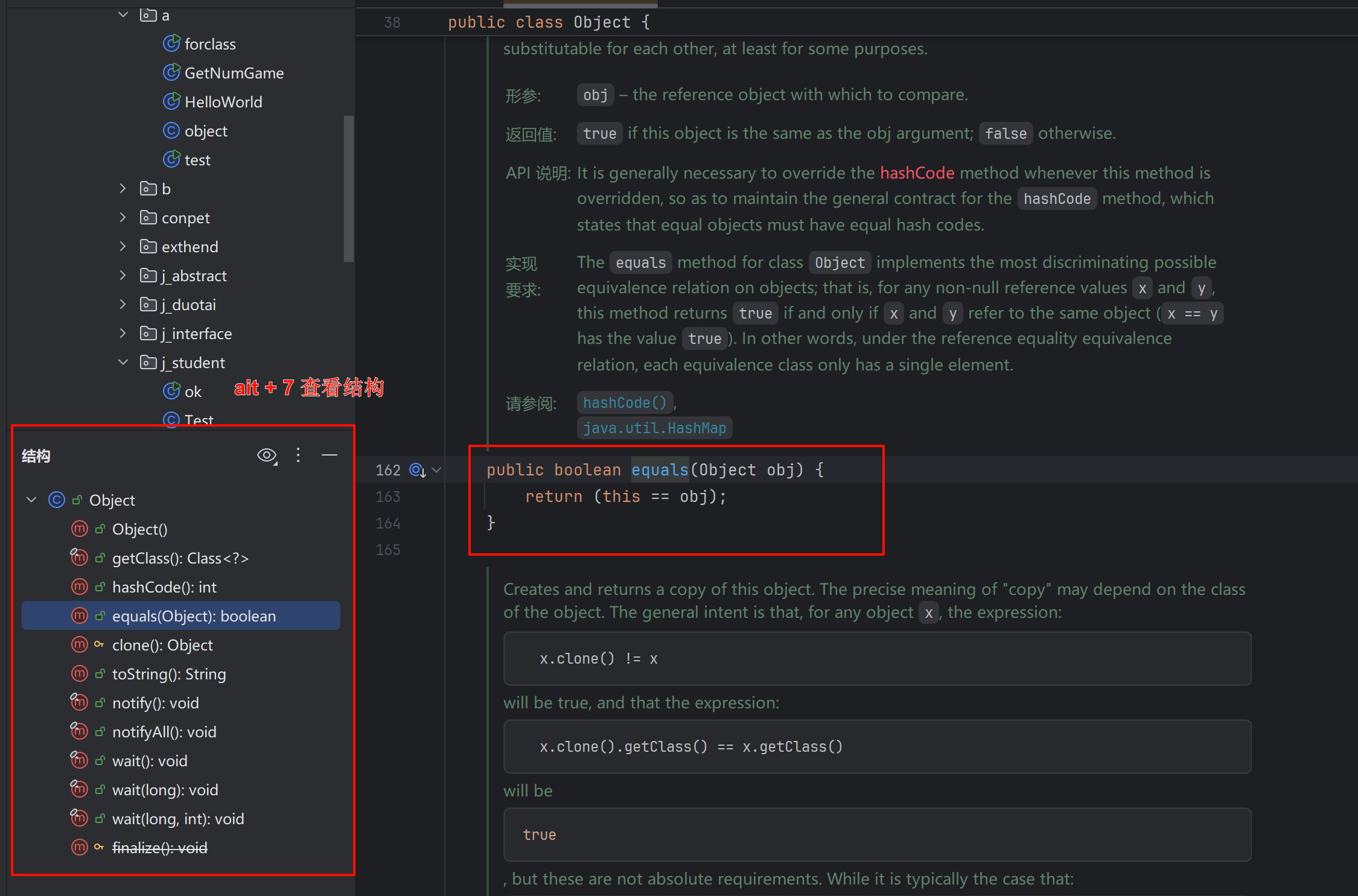Select the toString(): String method entry

169,674
